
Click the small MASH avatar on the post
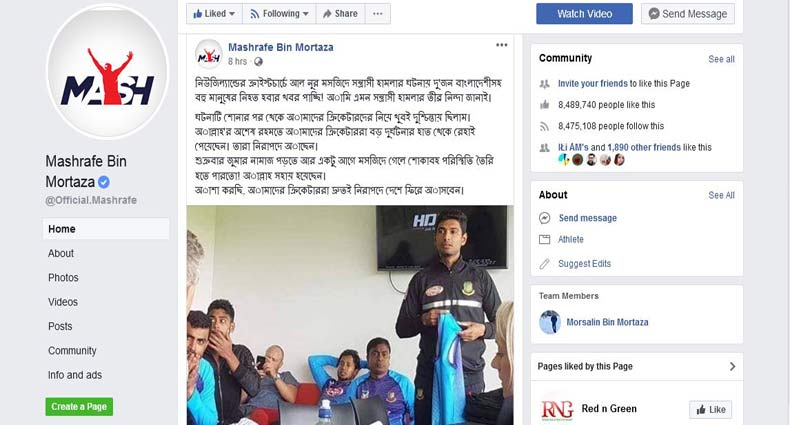coord(209,53)
